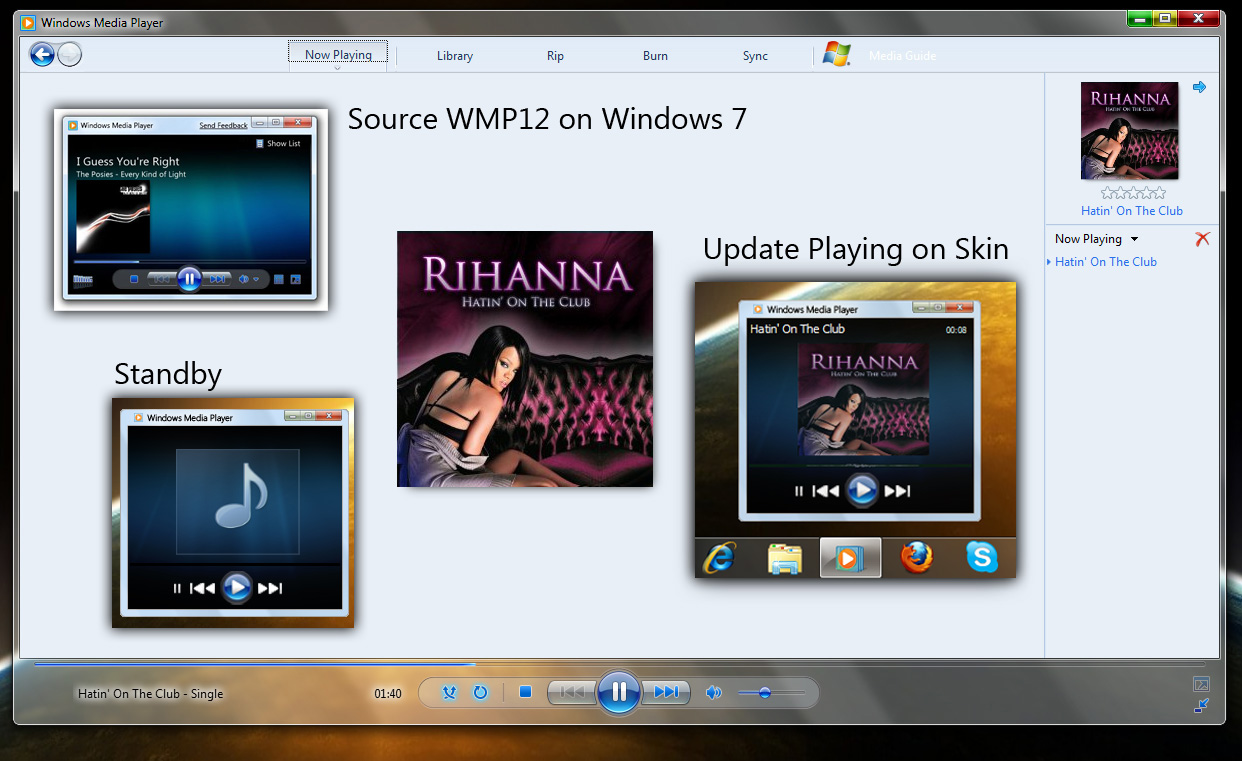Image resolution: width=1242 pixels, height=761 pixels.
Task: Expand the arrow beneath Now Playing tab
Action: coord(338,69)
